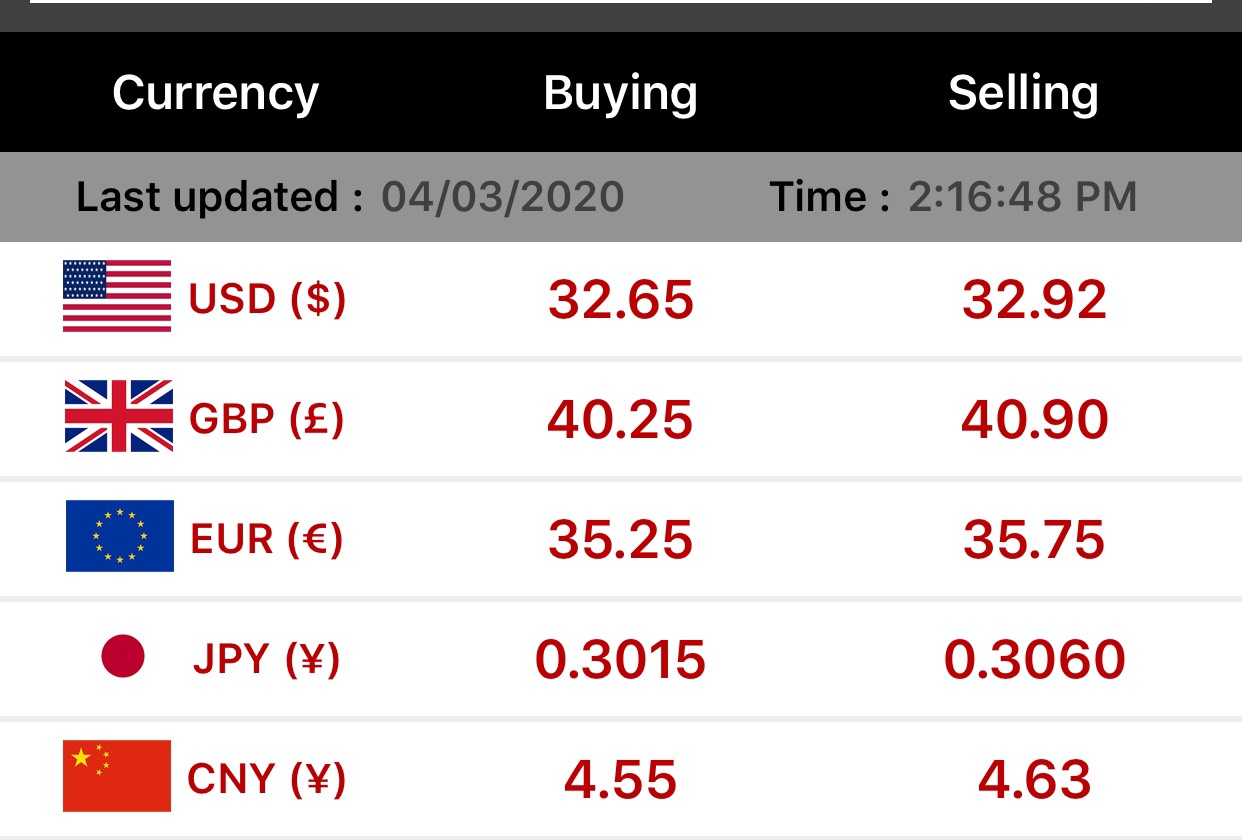This screenshot has height=840, width=1242.
Task: Select the Currency column header
Action: 215,93
